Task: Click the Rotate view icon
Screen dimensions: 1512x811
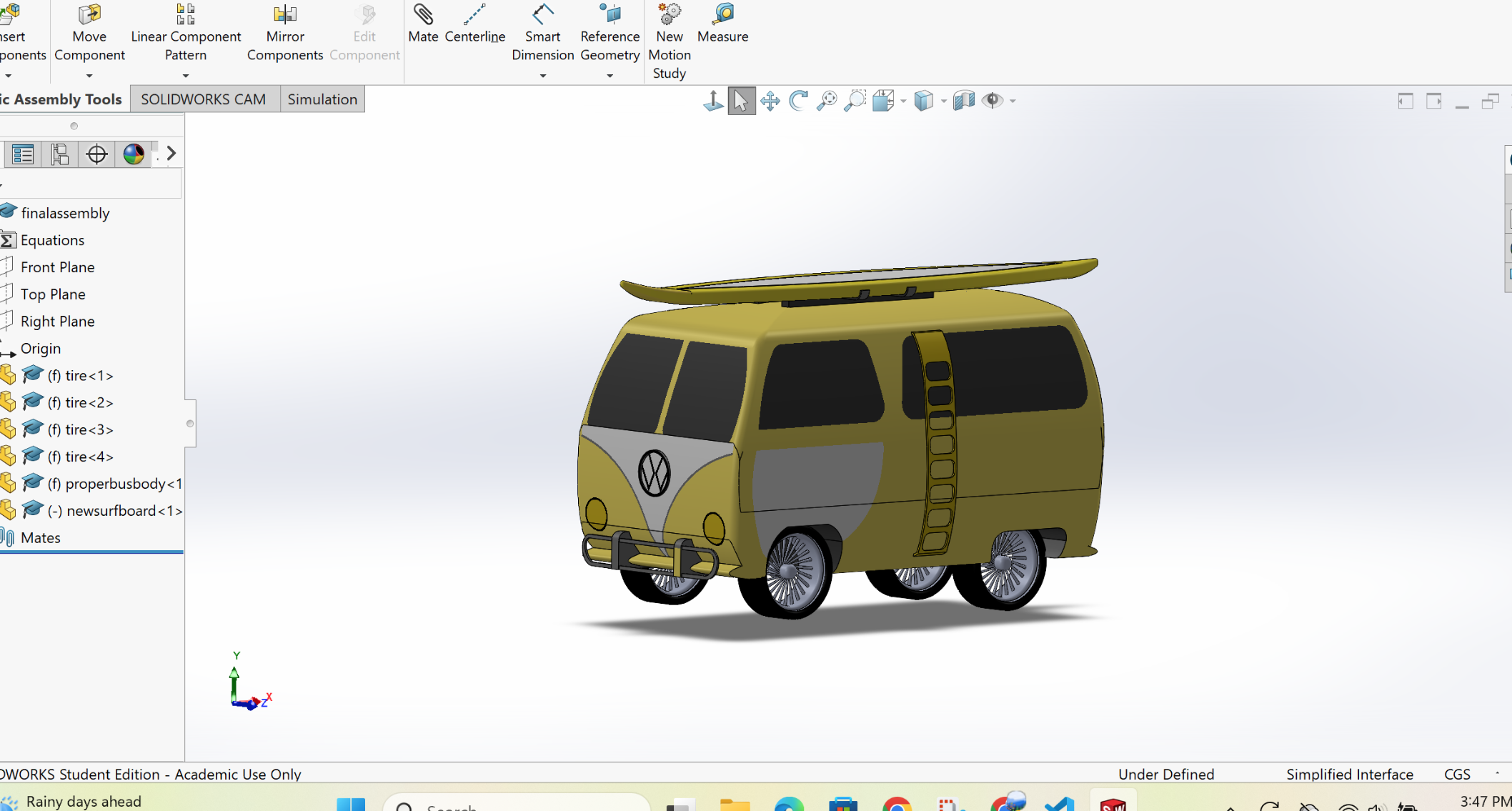Action: (798, 101)
